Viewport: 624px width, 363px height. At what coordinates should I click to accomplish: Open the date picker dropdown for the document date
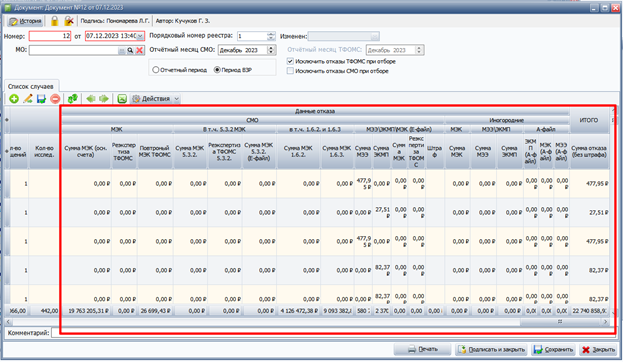[x=140, y=36]
